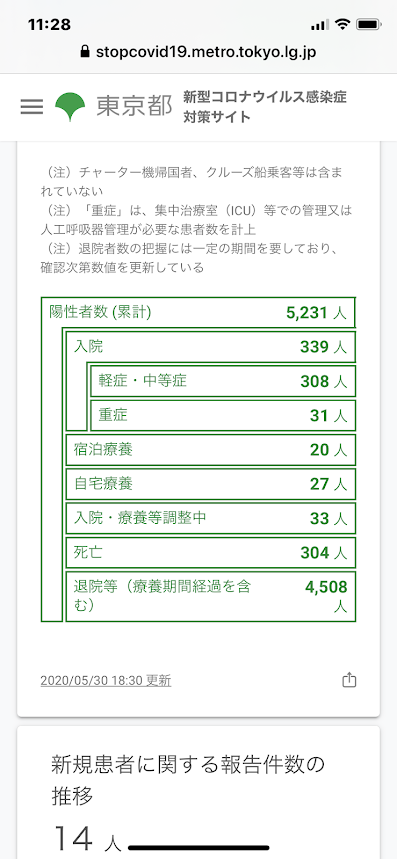The image size is (397, 859).
Task: Select the 重症 31人 box
Action: coord(223,415)
